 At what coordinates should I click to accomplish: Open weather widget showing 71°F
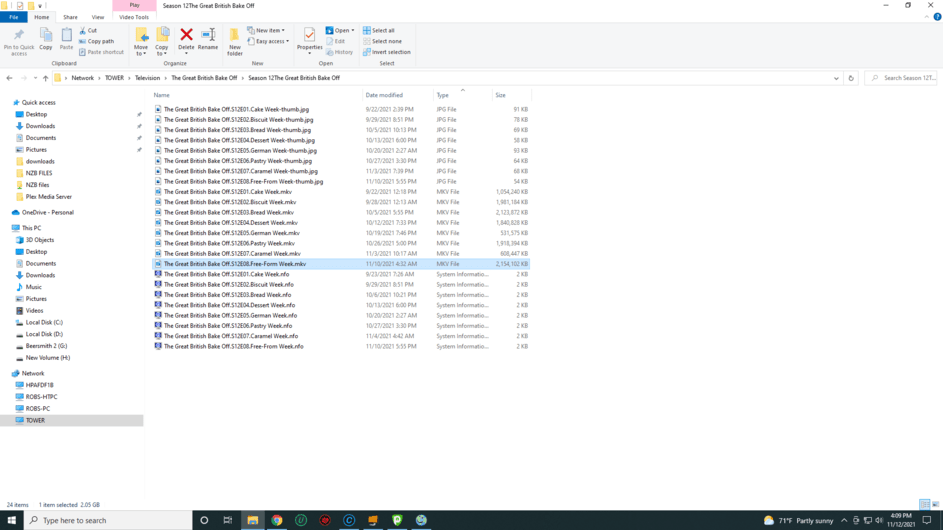pyautogui.click(x=799, y=520)
